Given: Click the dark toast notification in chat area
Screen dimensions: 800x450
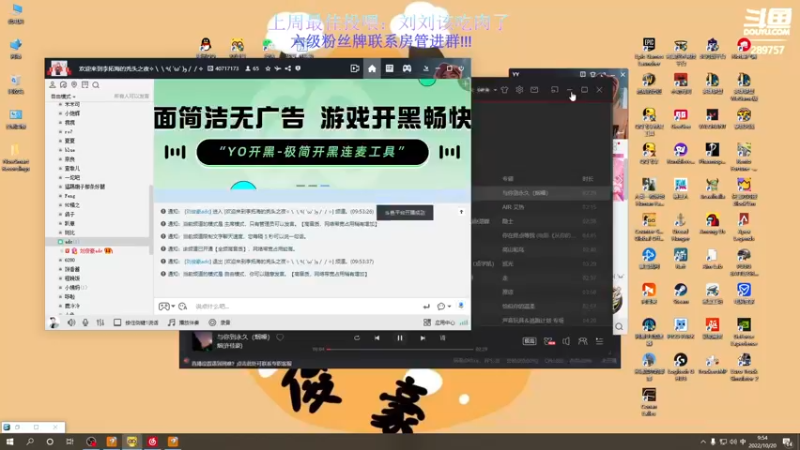Looking at the screenshot, I should click(405, 213).
